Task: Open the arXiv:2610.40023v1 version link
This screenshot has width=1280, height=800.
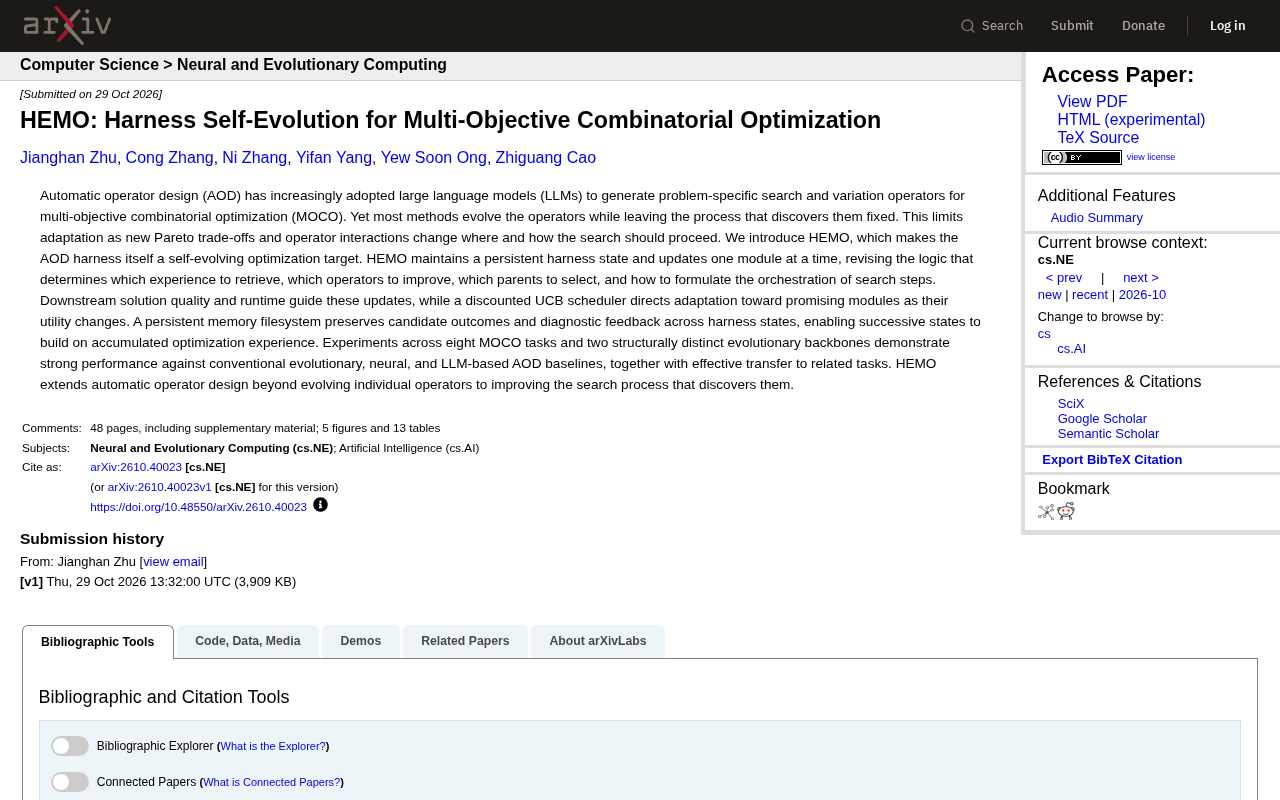Action: click(160, 487)
